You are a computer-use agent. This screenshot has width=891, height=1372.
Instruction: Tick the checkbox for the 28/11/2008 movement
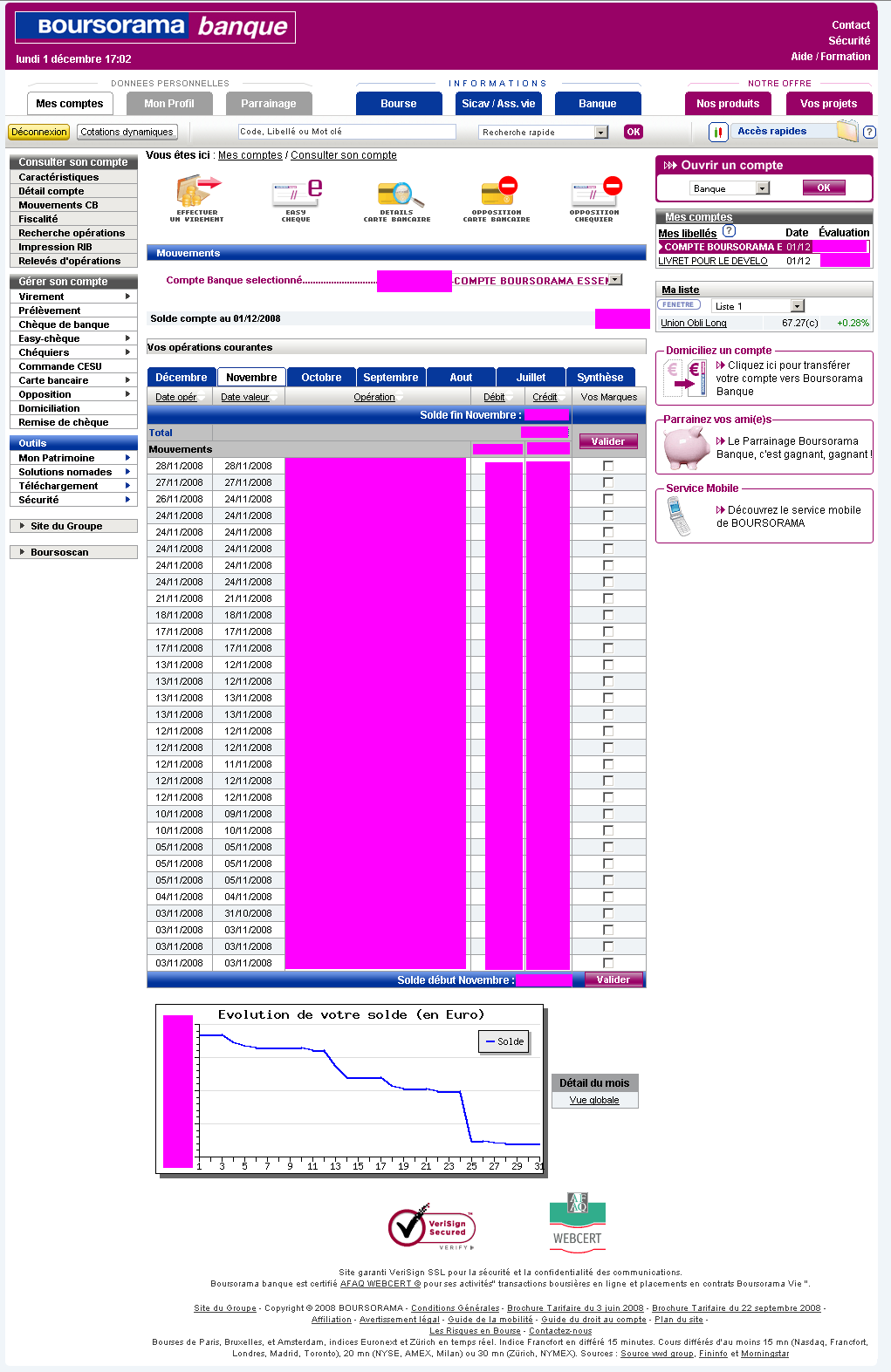pos(608,466)
